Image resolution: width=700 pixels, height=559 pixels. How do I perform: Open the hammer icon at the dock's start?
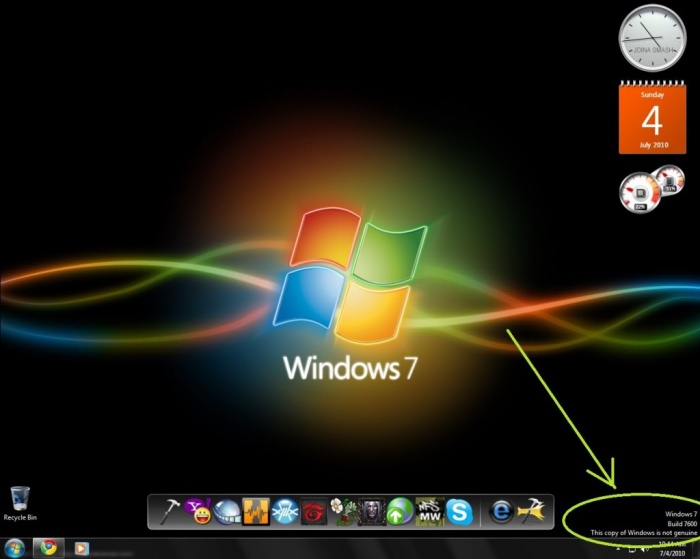(169, 512)
